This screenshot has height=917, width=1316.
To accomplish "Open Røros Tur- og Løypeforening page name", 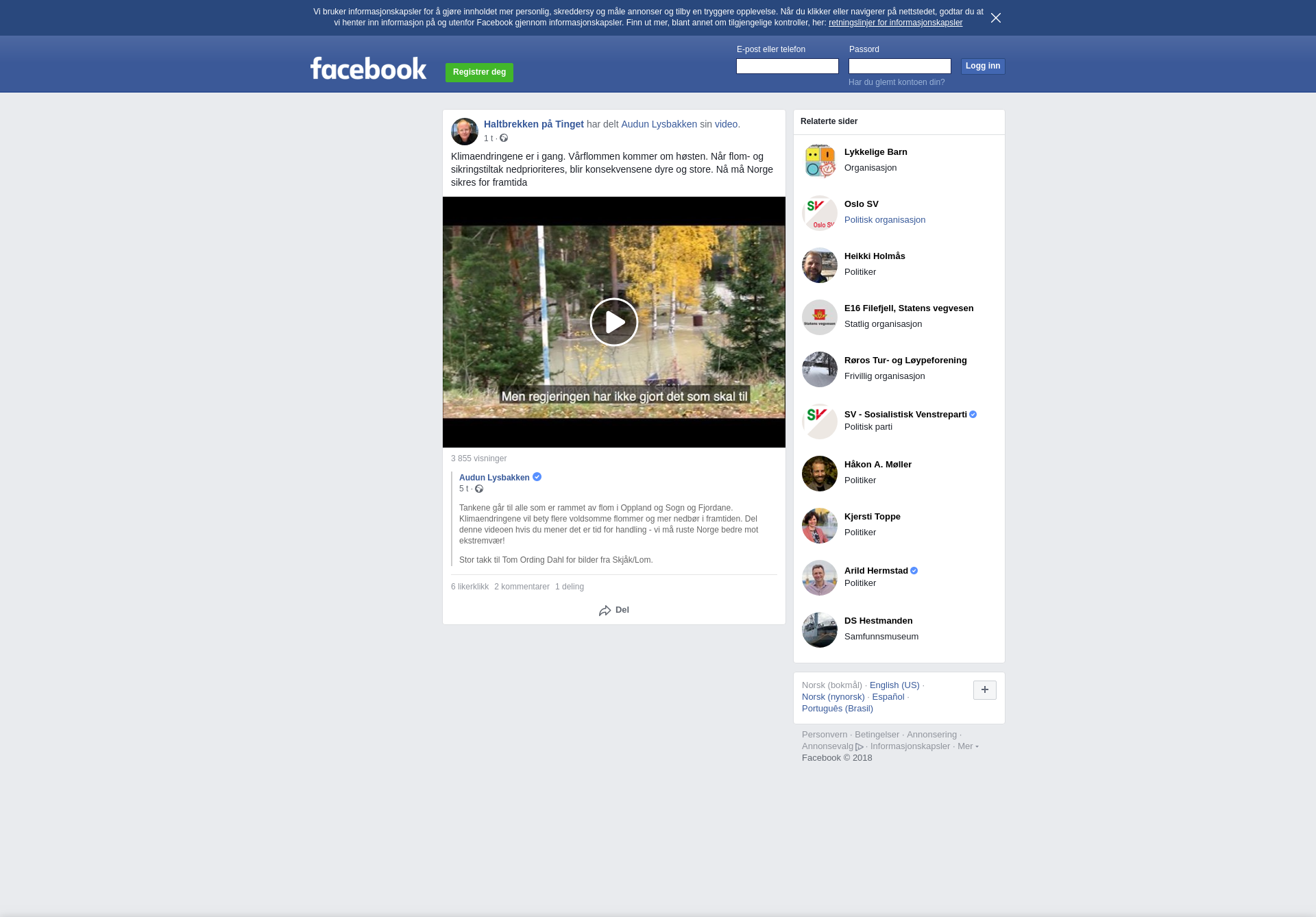I will 905,360.
